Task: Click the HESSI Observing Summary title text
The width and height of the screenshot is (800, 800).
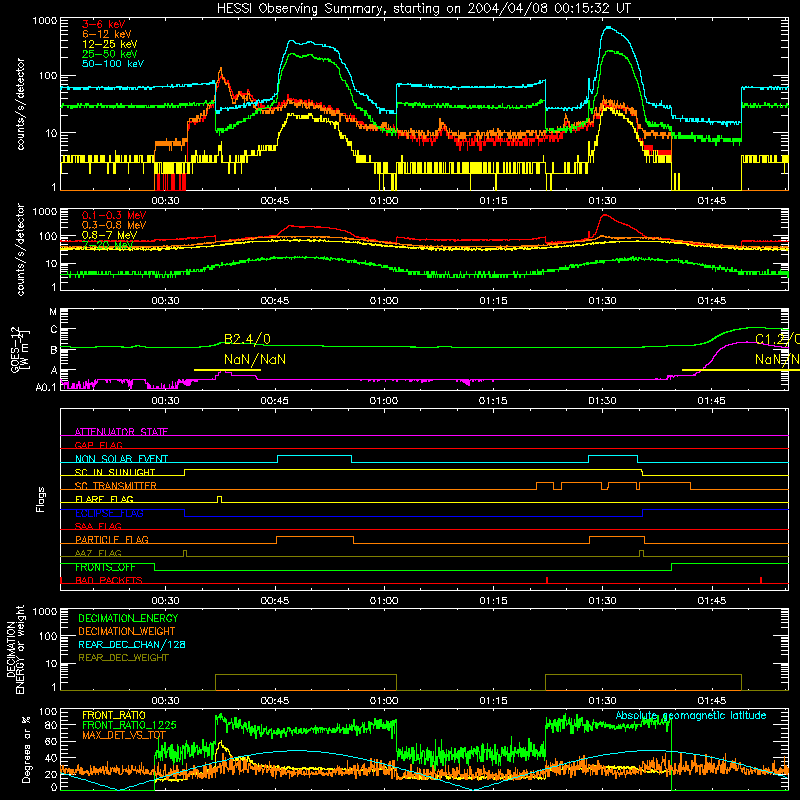Action: click(423, 8)
